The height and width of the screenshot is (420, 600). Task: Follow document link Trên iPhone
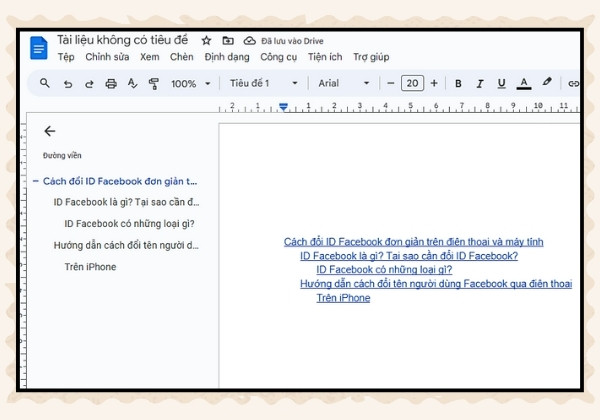[x=343, y=298]
